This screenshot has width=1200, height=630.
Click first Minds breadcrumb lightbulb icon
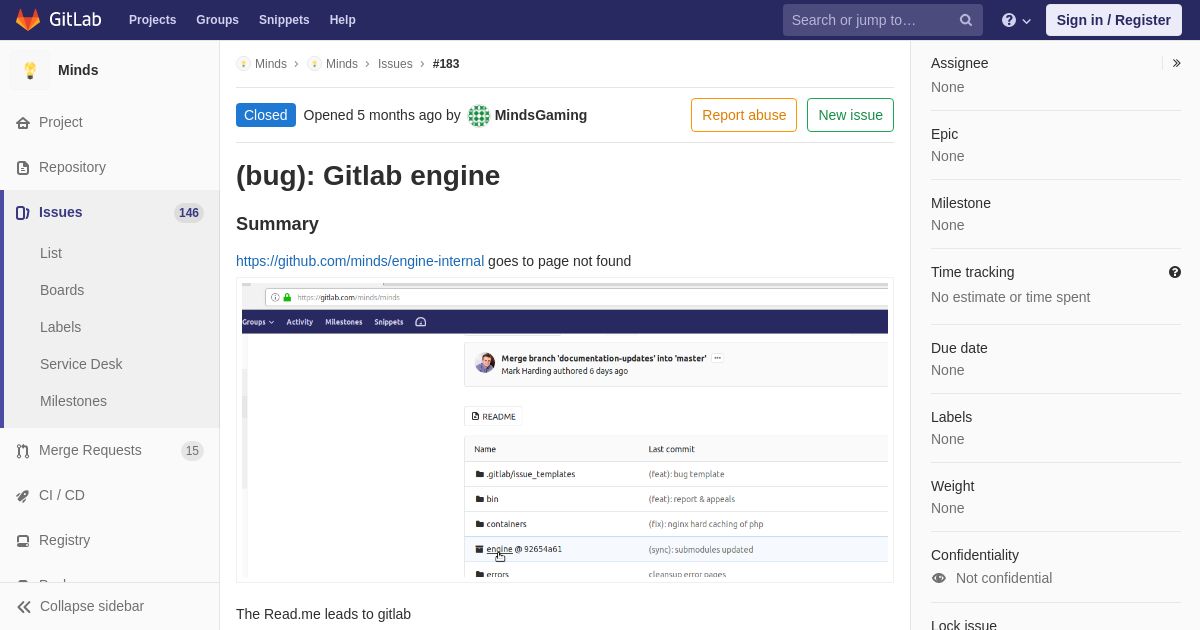(244, 64)
